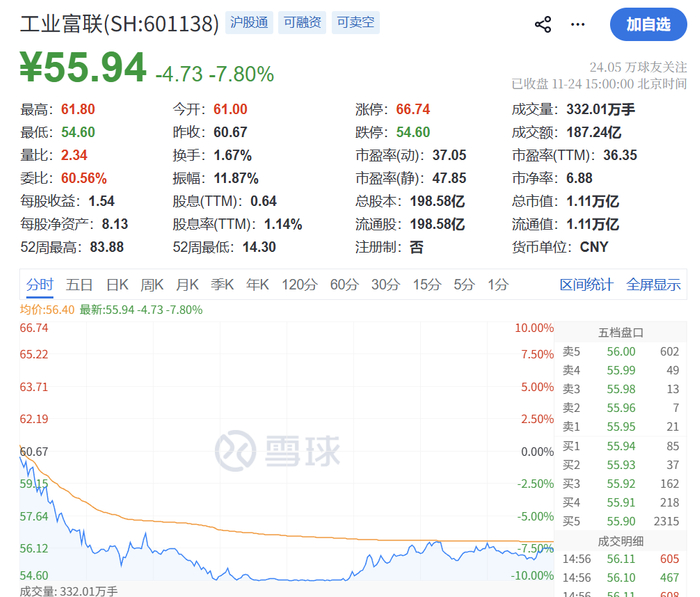Click the 卖3 order row at 55.98
The width and height of the screenshot is (700, 597).
click(x=621, y=389)
